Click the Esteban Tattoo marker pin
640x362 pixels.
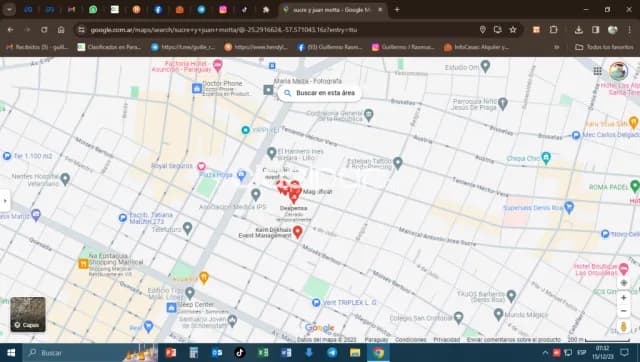coord(398,163)
